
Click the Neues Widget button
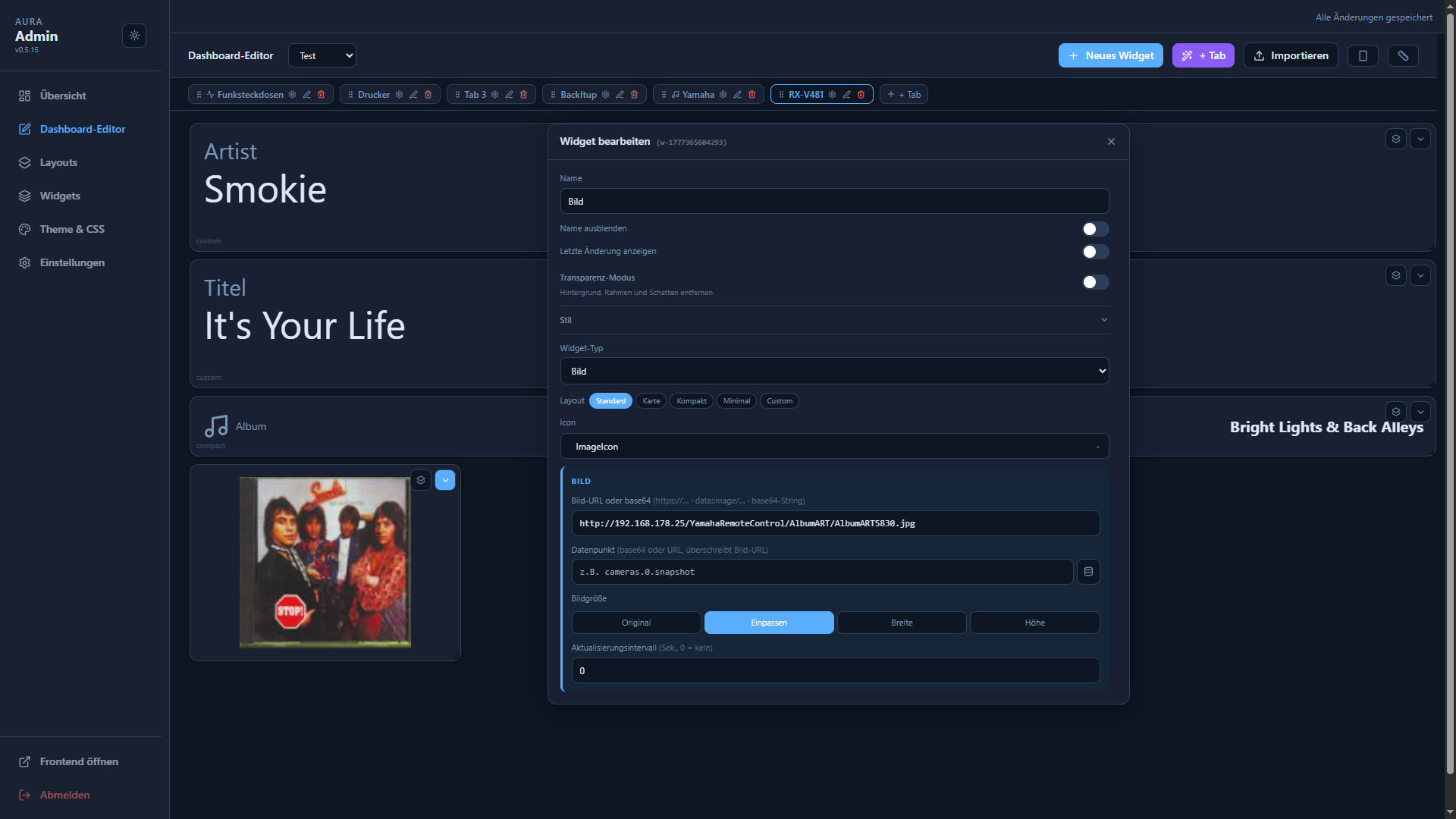click(x=1110, y=55)
